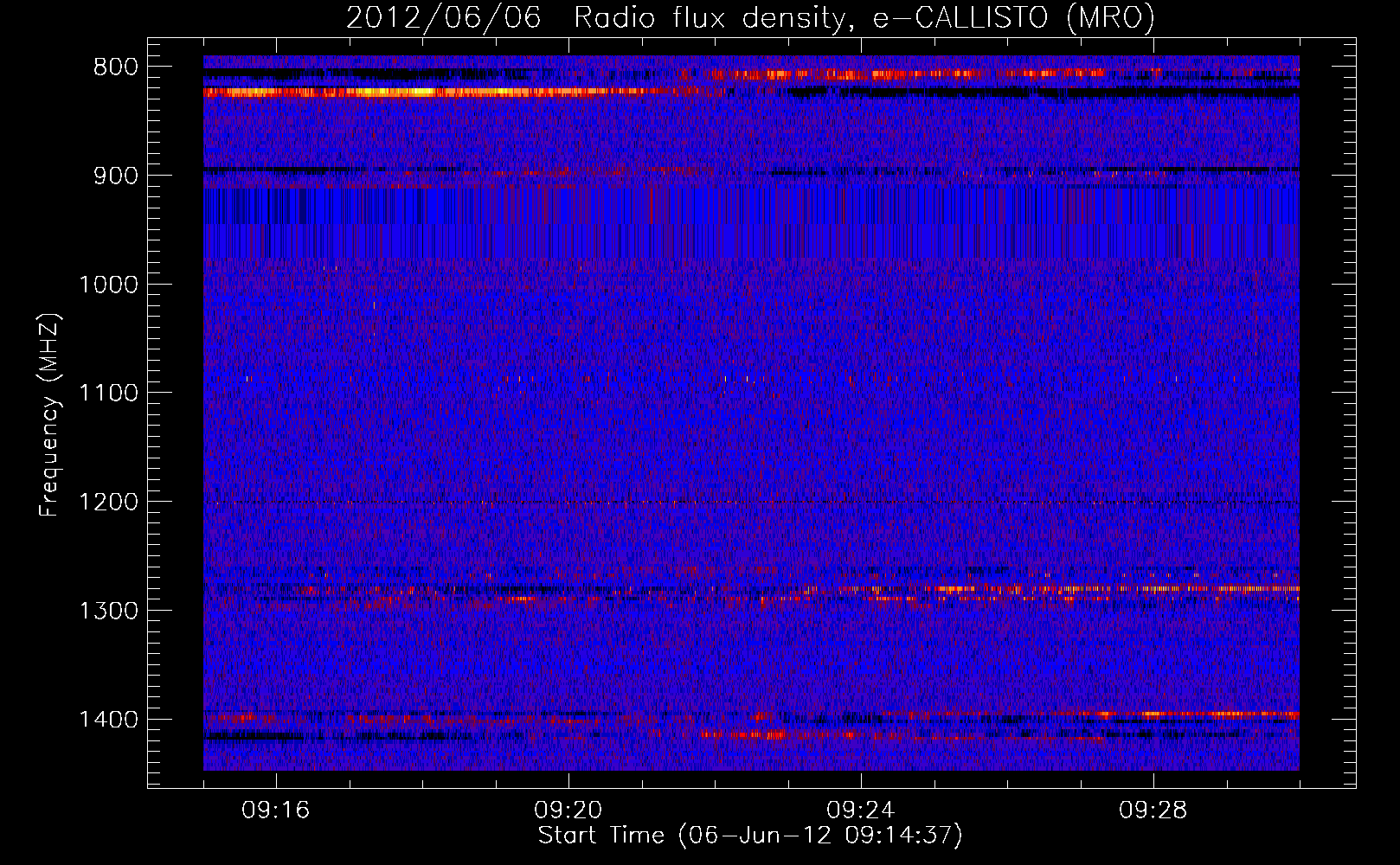Viewport: 1400px width, 865px height.
Task: Click the "Start Time (06-Jun-12 09:14:37)" label
Action: [x=750, y=836]
